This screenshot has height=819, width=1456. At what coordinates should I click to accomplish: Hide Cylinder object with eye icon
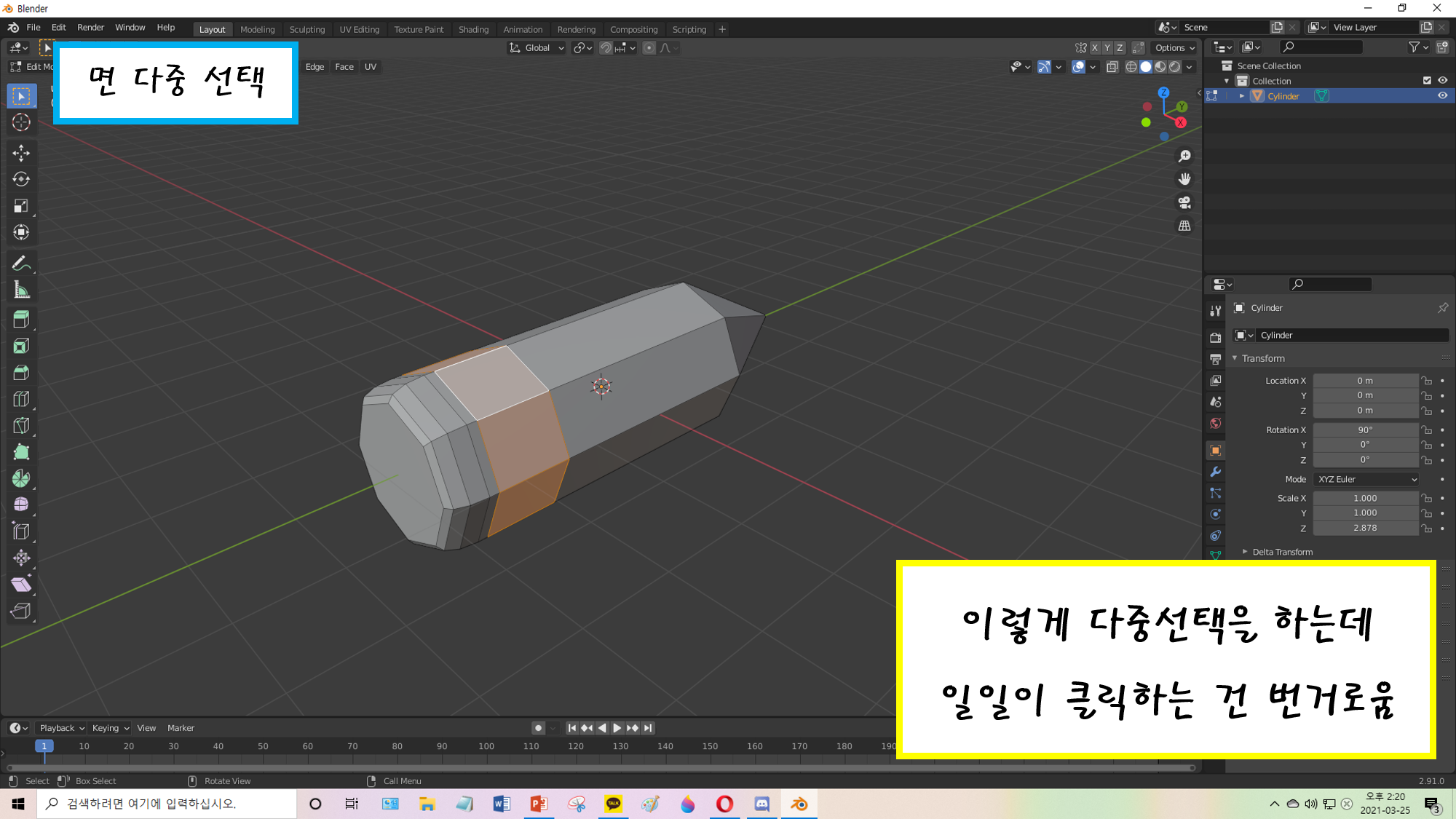[x=1442, y=96]
